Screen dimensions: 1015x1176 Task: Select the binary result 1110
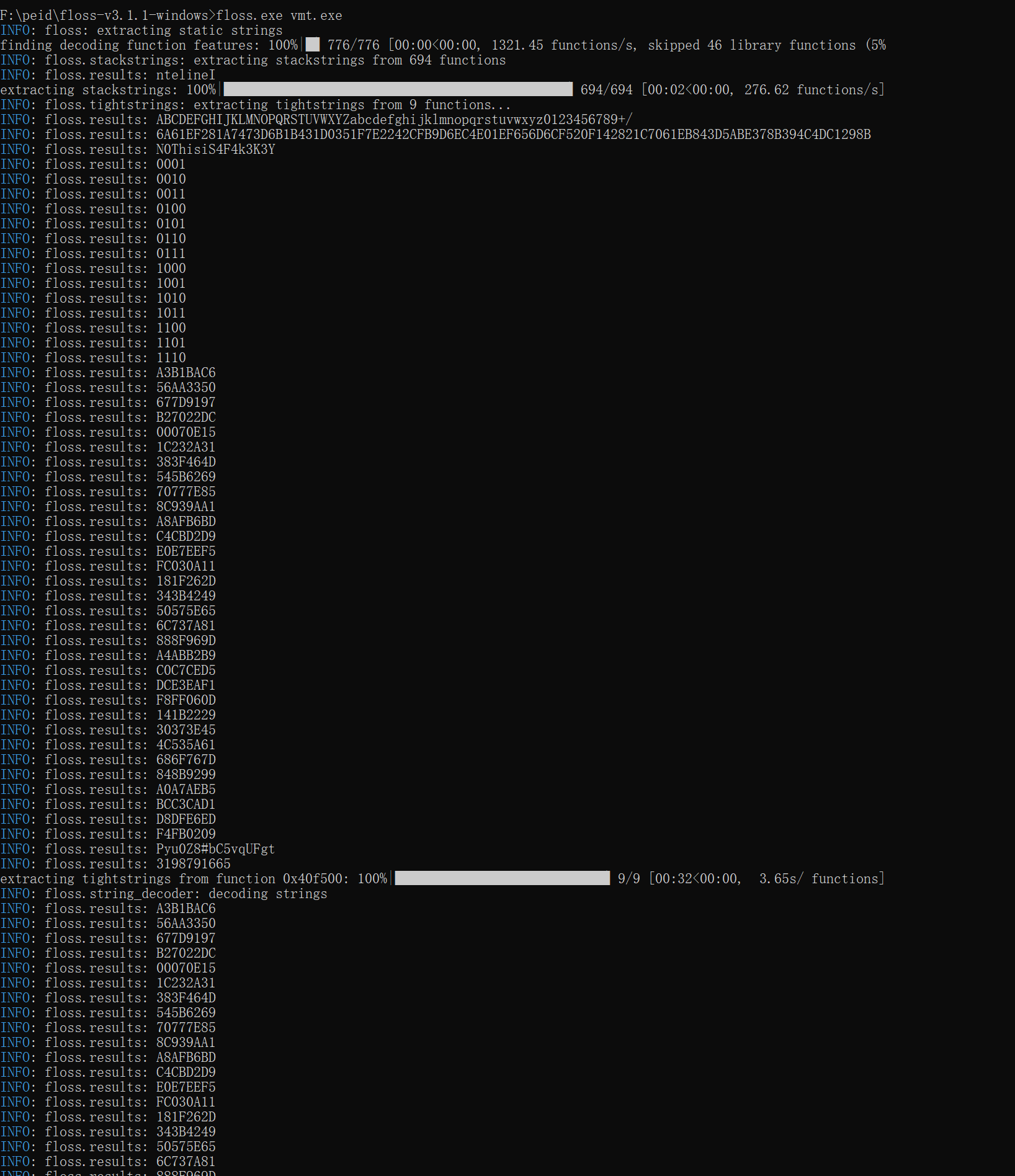click(171, 358)
